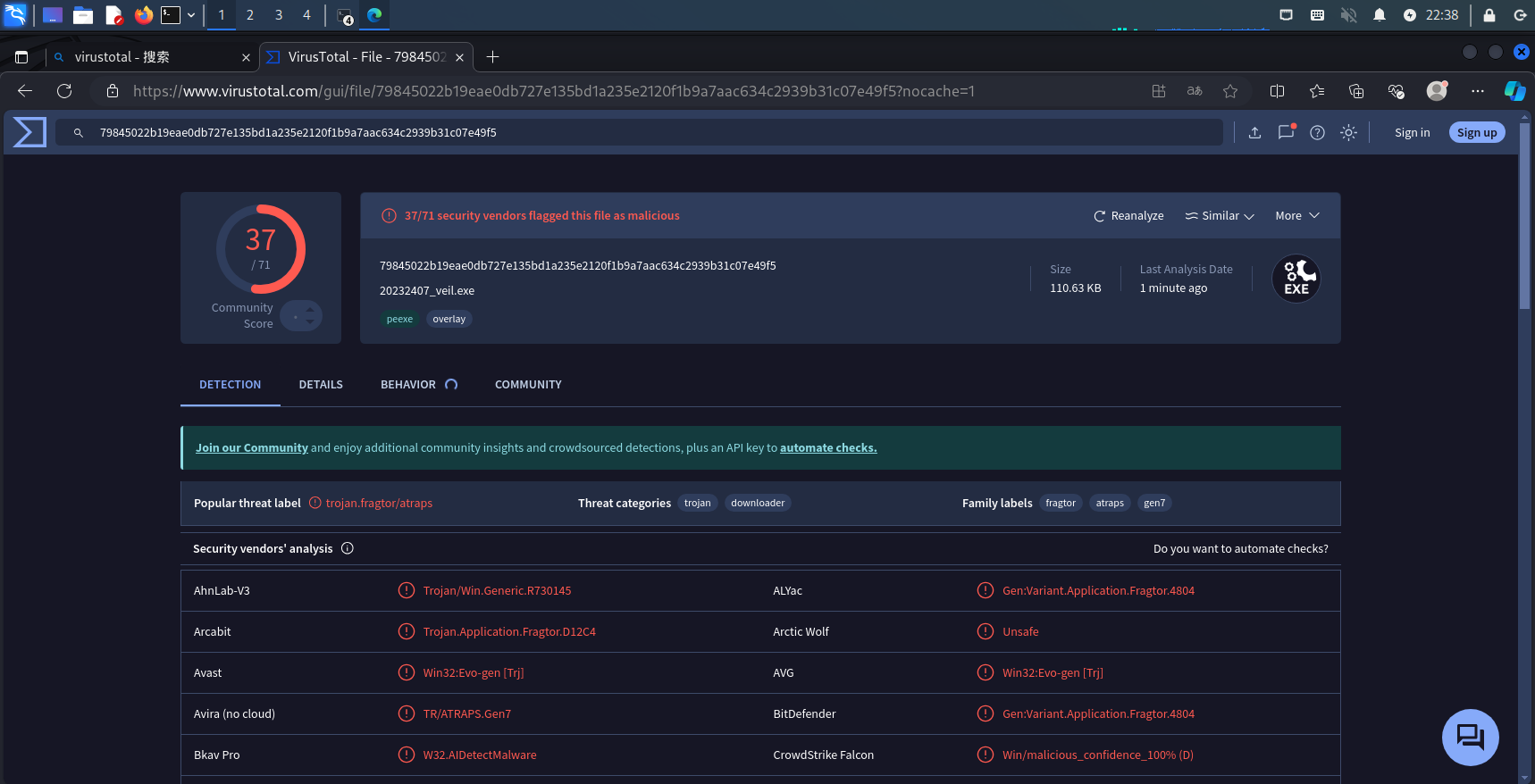Click the TR/ATRAPS.Gen7 detection text

point(467,714)
